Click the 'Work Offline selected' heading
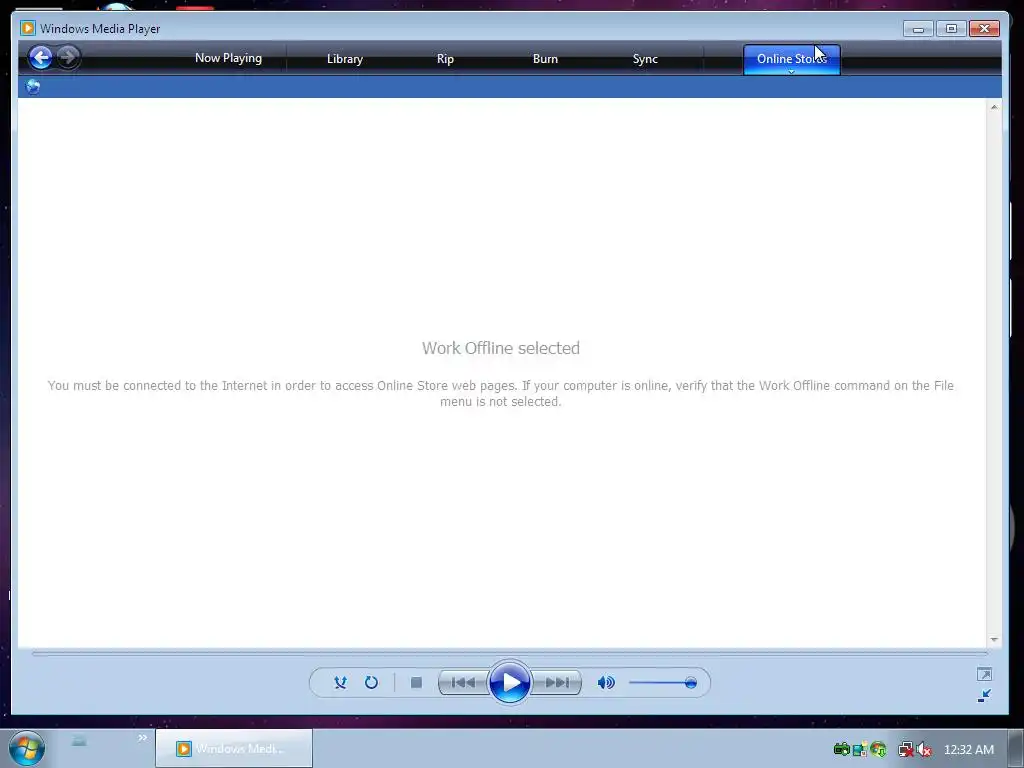 click(x=501, y=348)
